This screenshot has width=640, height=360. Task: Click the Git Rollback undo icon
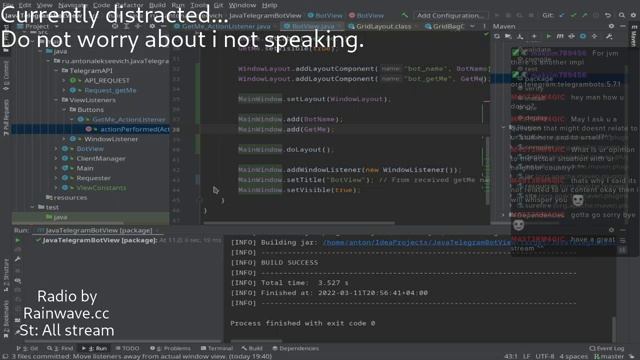(x=608, y=15)
